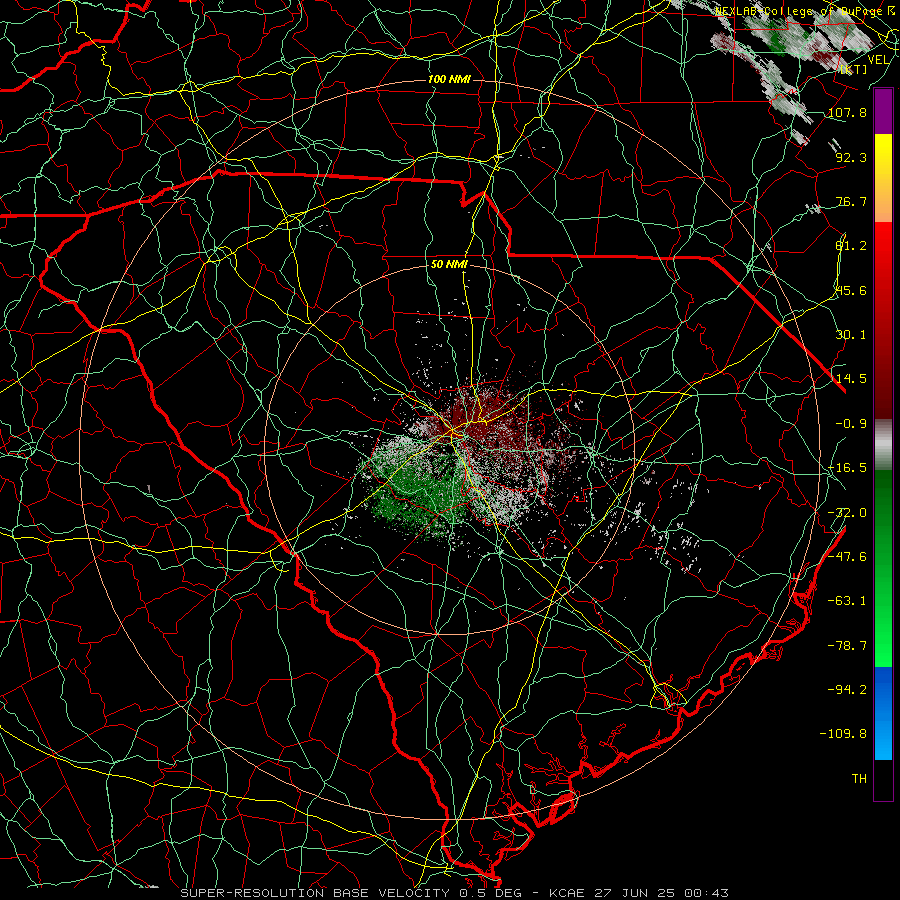Viewport: 900px width, 900px height.
Task: Select the 76.7 legend value
Action: click(851, 201)
